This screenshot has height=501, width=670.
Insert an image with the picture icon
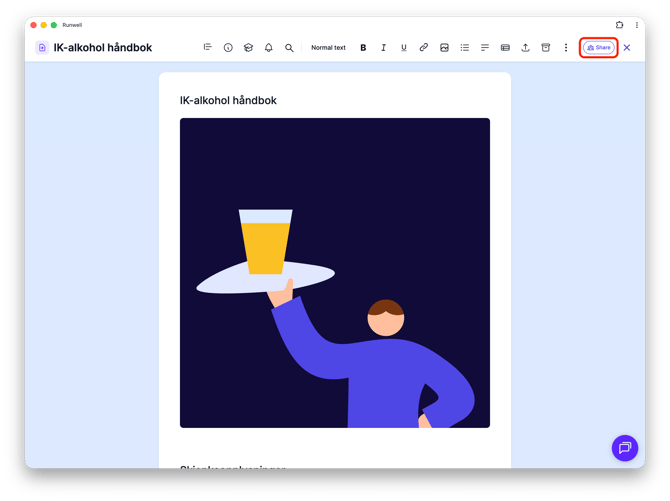[444, 47]
